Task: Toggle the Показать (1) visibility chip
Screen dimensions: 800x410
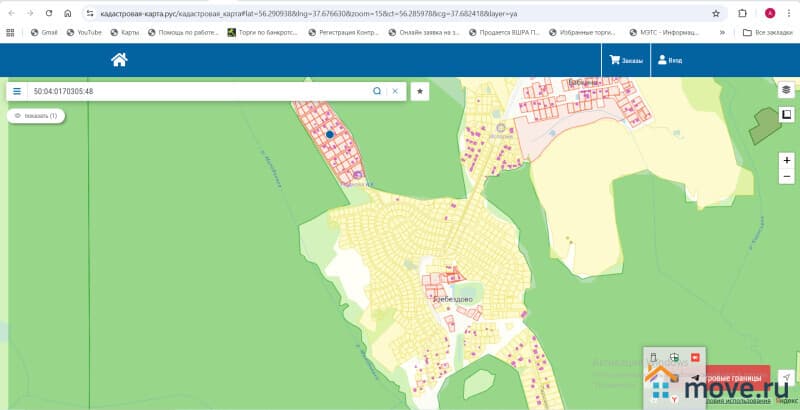Action: click(x=36, y=116)
